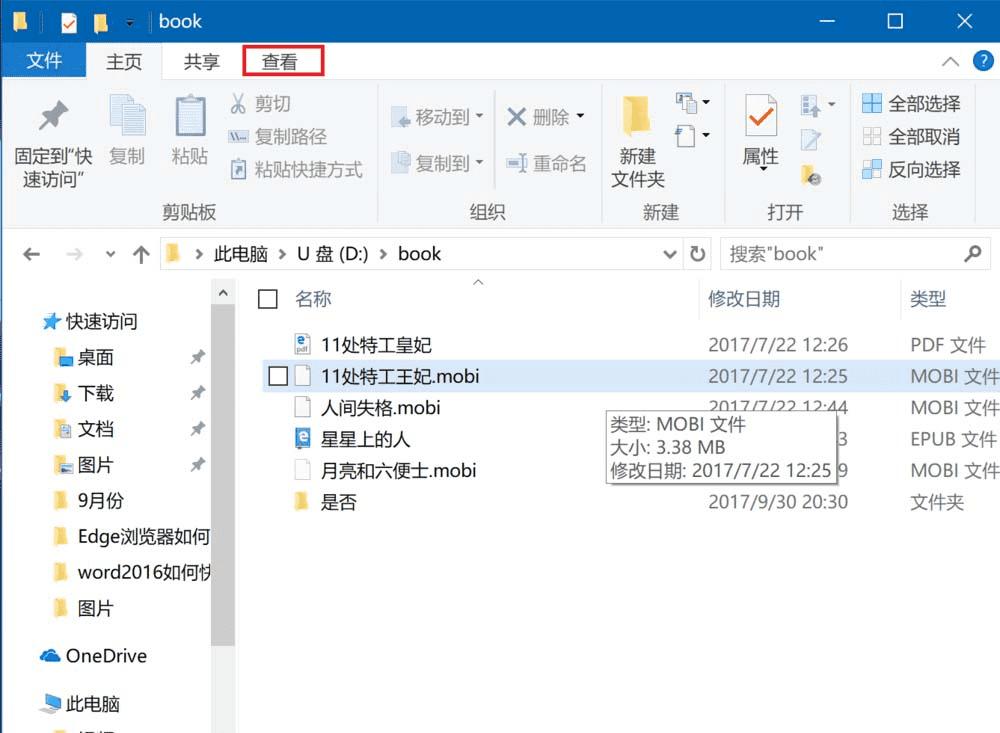
Task: Open the customize quick access toolbar dropdown
Action: (x=129, y=24)
